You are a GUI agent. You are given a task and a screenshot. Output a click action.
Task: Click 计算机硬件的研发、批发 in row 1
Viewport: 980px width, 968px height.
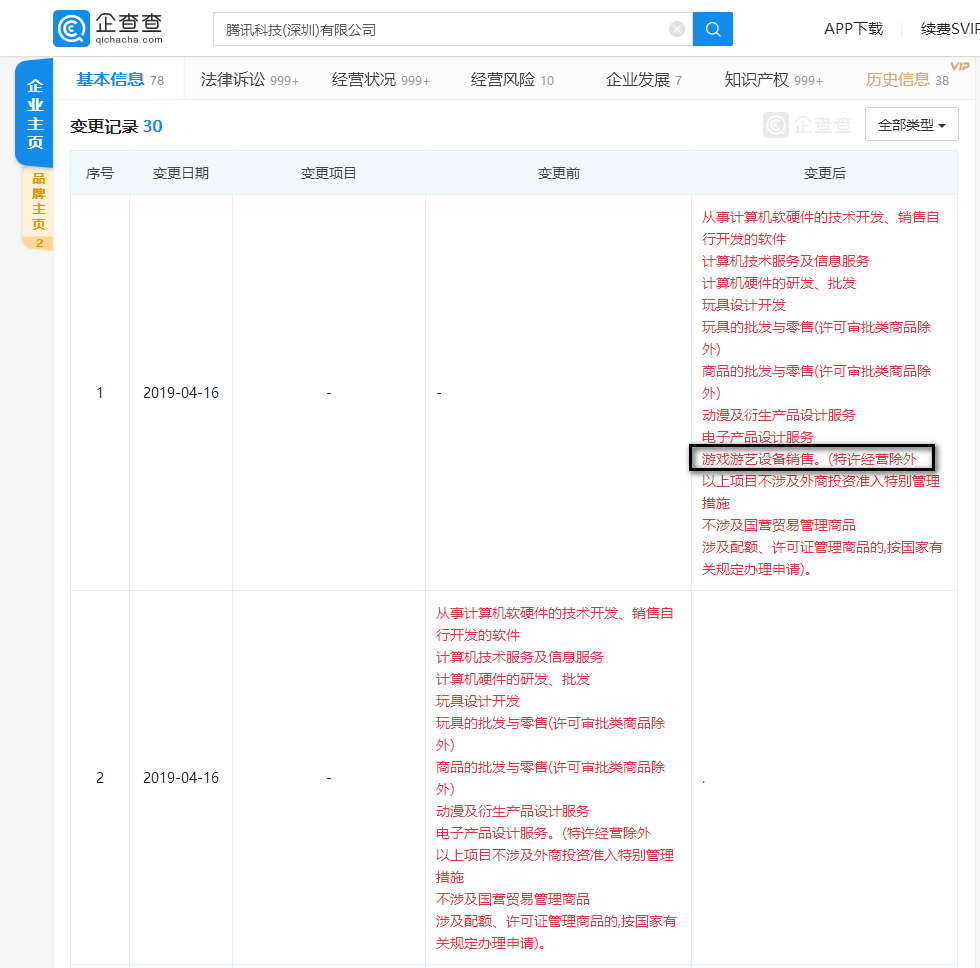(778, 283)
